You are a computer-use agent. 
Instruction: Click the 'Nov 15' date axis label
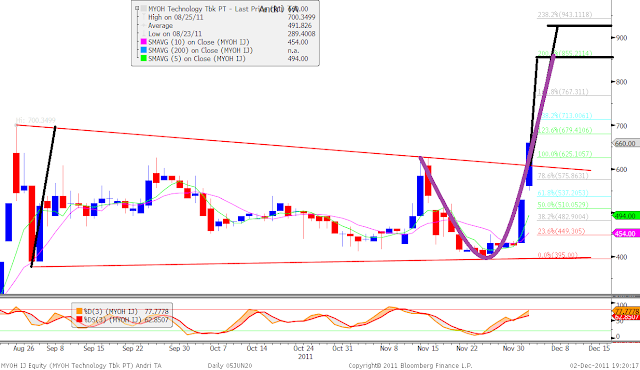coord(428,348)
